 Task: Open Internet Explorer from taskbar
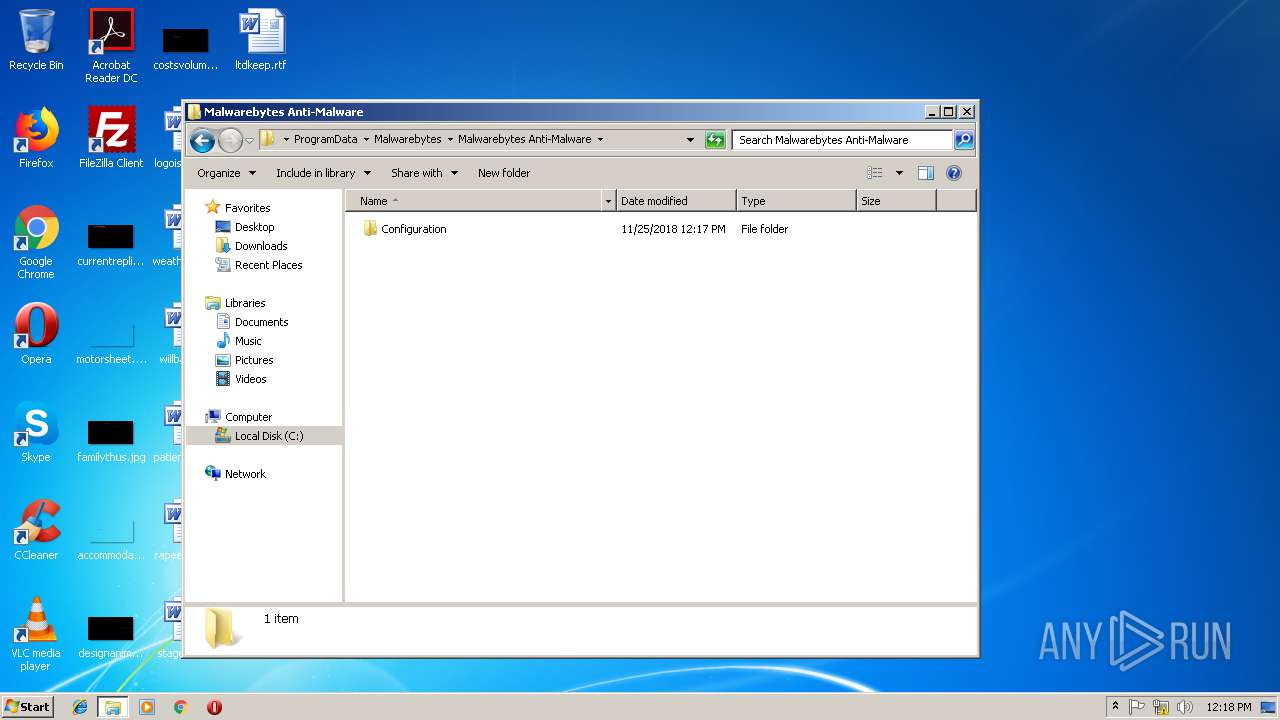80,707
